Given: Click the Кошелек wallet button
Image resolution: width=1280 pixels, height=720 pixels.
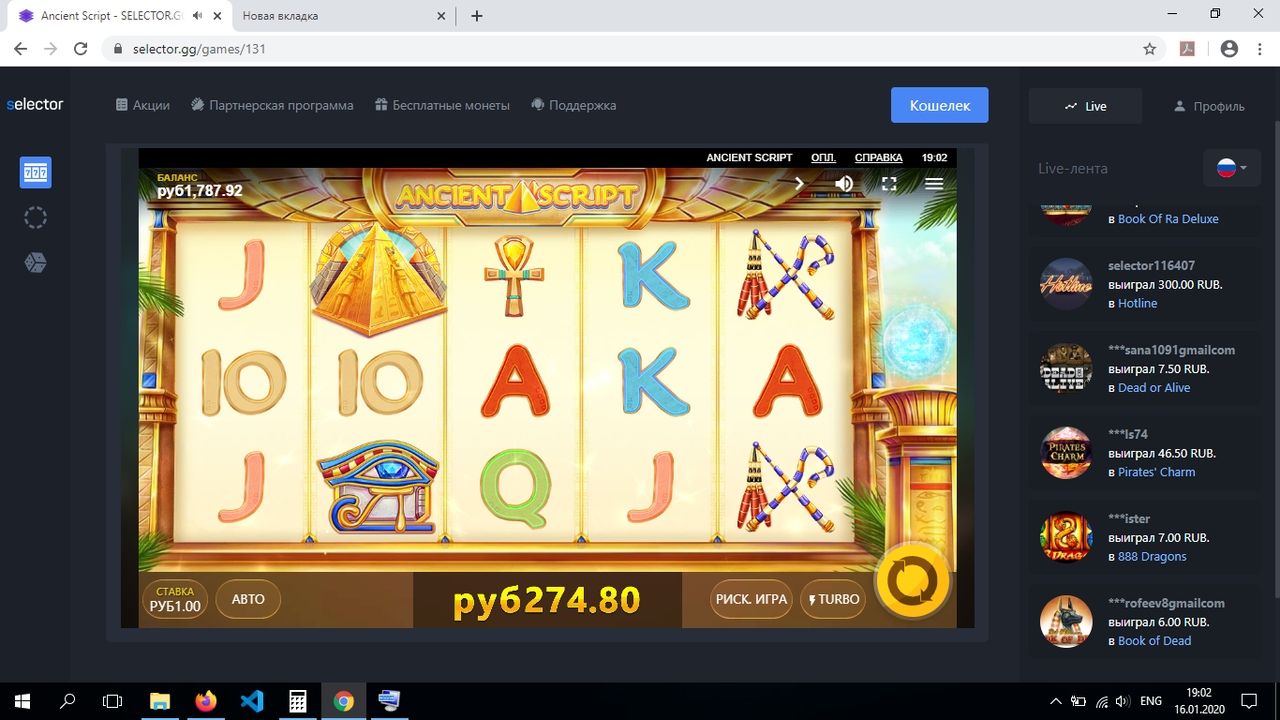Looking at the screenshot, I should click(x=940, y=105).
